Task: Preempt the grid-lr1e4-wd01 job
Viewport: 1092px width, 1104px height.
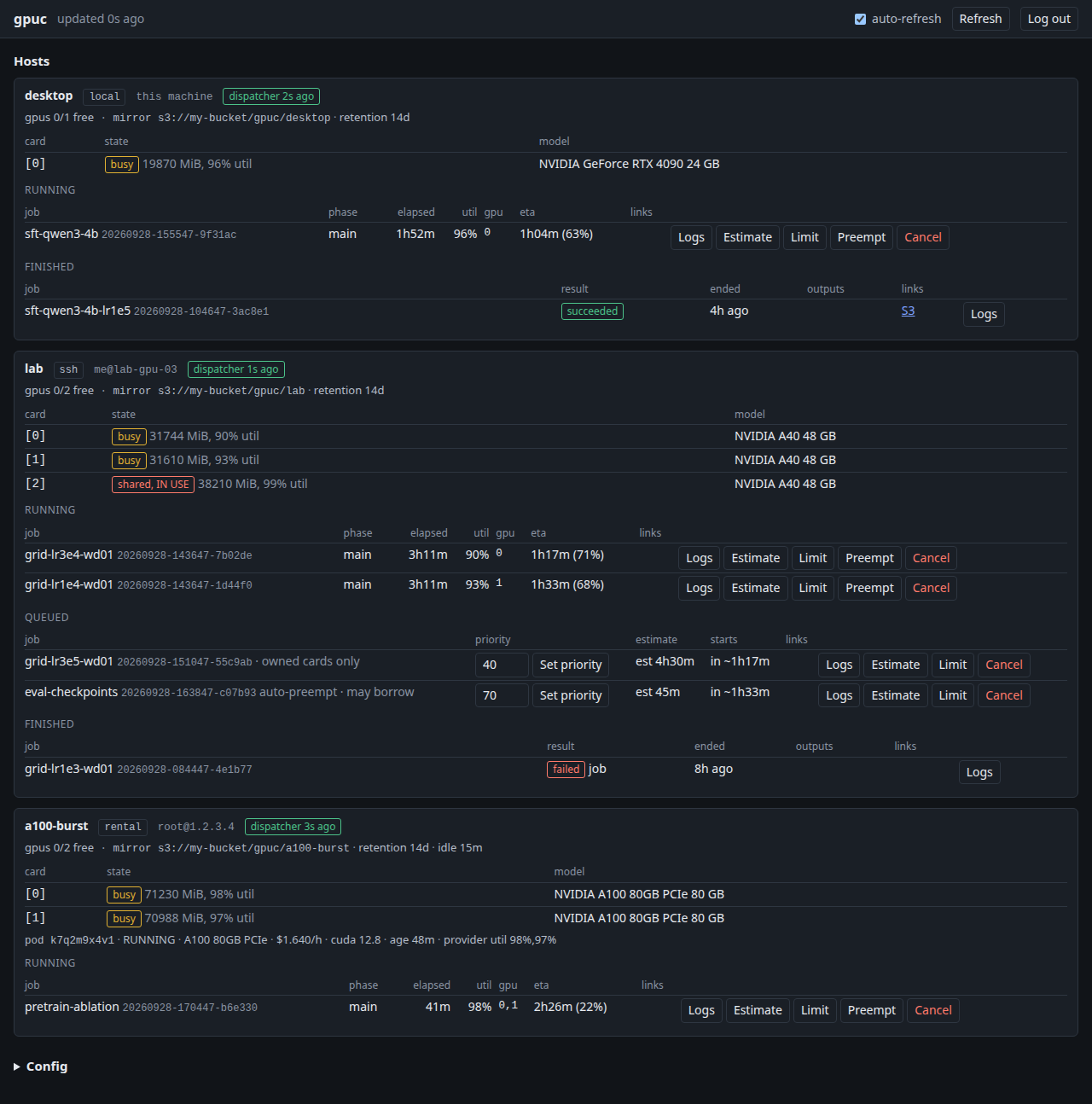Action: [869, 588]
